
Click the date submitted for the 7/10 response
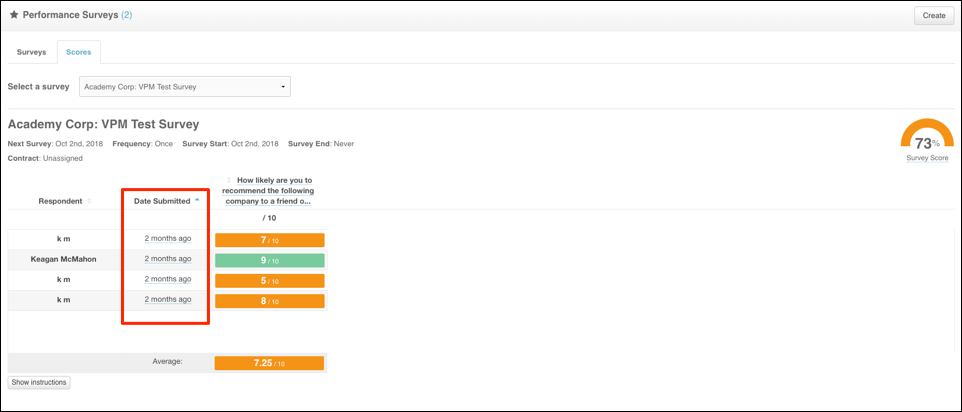pos(167,239)
